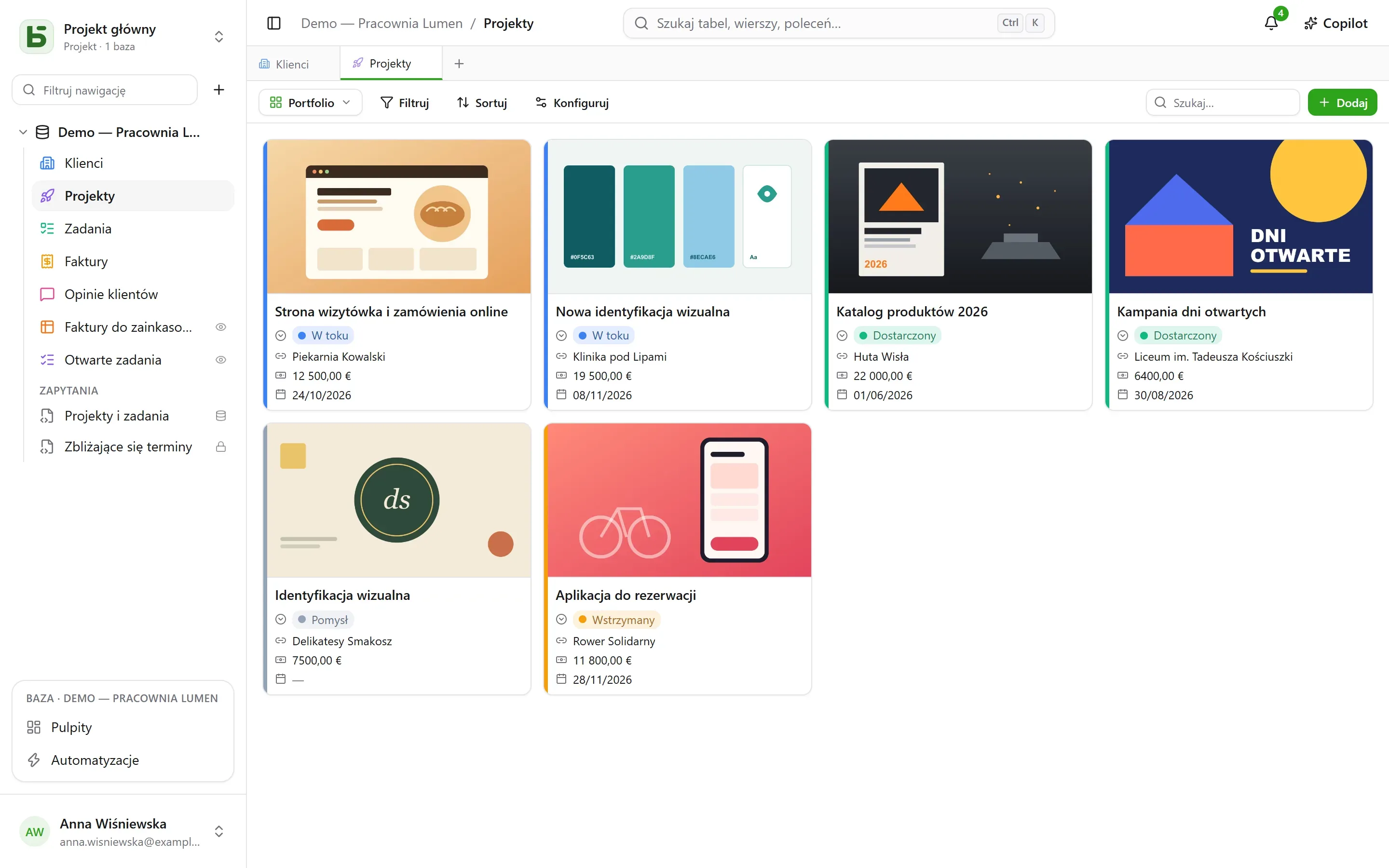Open the Portfolio view dropdown
Screen dimensions: 1389x868
pos(311,102)
